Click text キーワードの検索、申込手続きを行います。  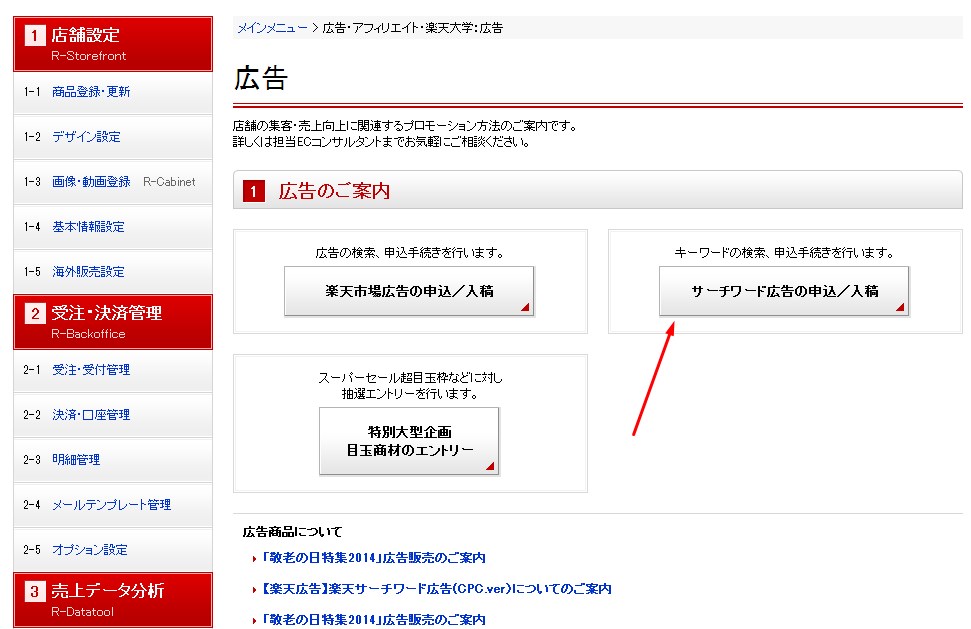point(784,253)
